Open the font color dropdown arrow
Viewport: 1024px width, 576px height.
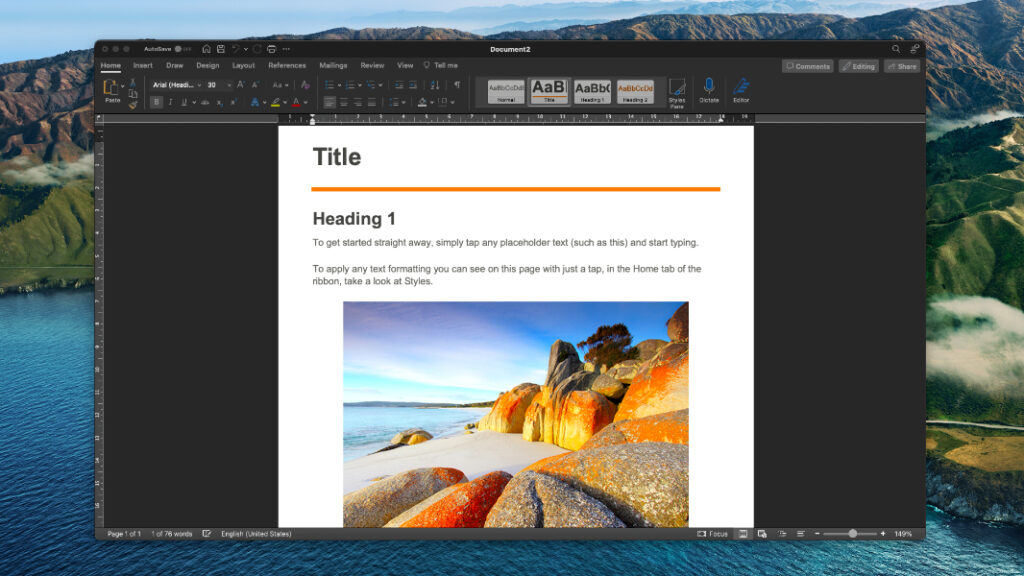click(305, 101)
